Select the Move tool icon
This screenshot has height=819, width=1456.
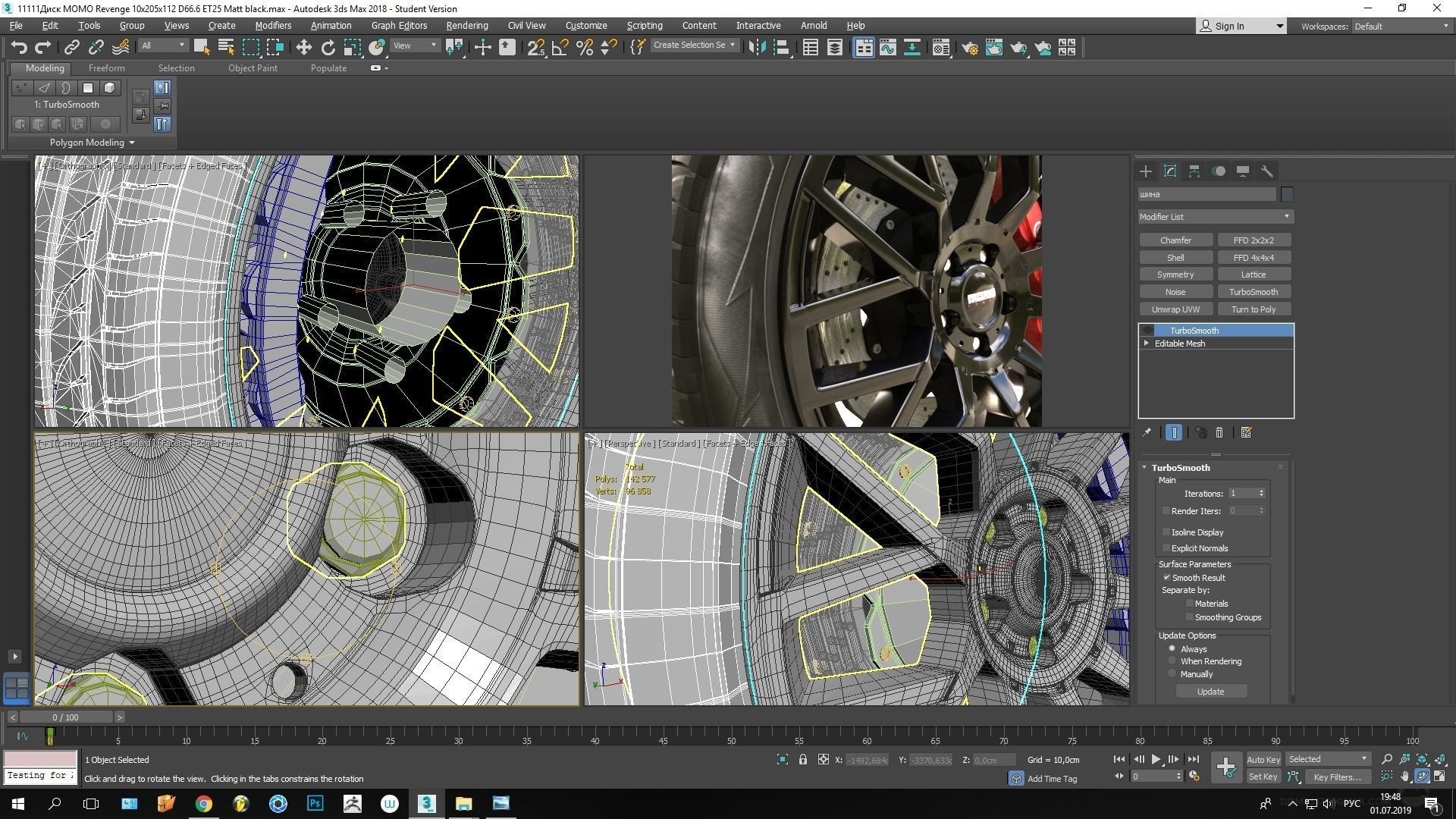(303, 48)
